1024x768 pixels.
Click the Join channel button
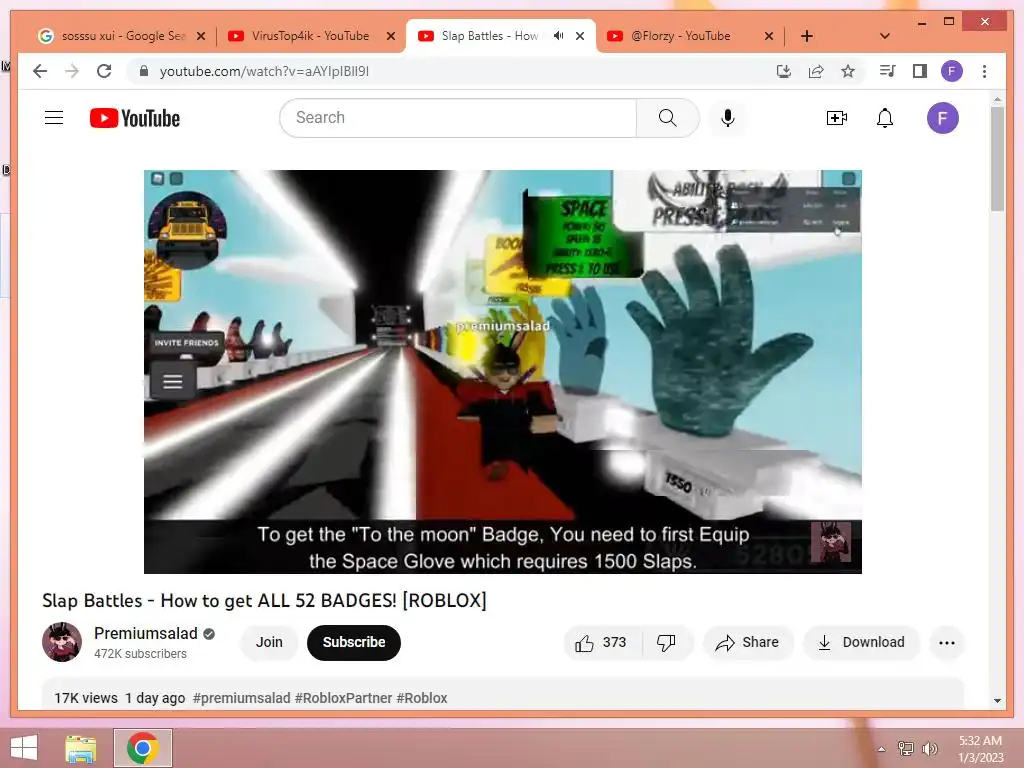269,643
